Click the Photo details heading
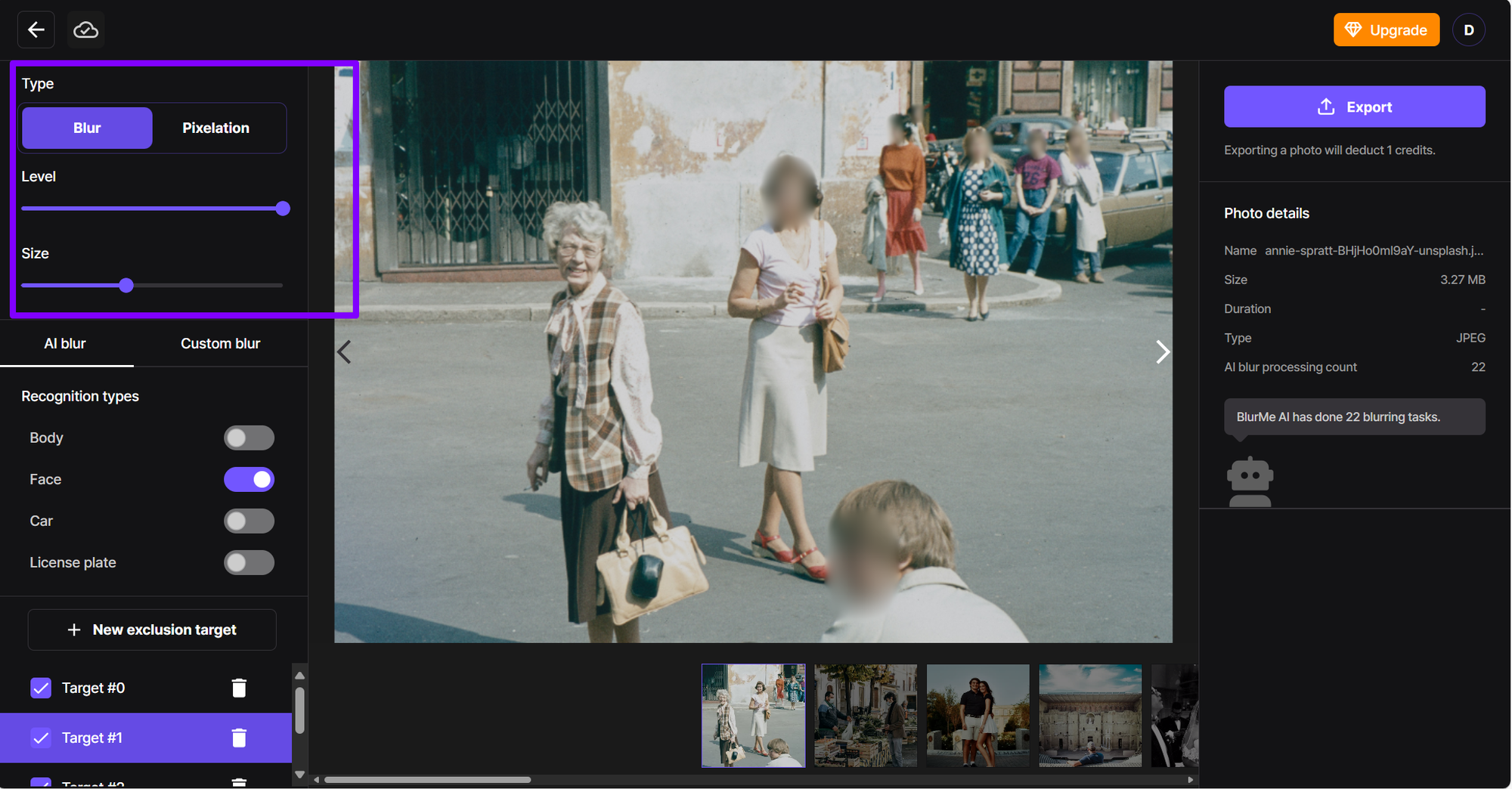The width and height of the screenshot is (1512, 789). tap(1266, 213)
